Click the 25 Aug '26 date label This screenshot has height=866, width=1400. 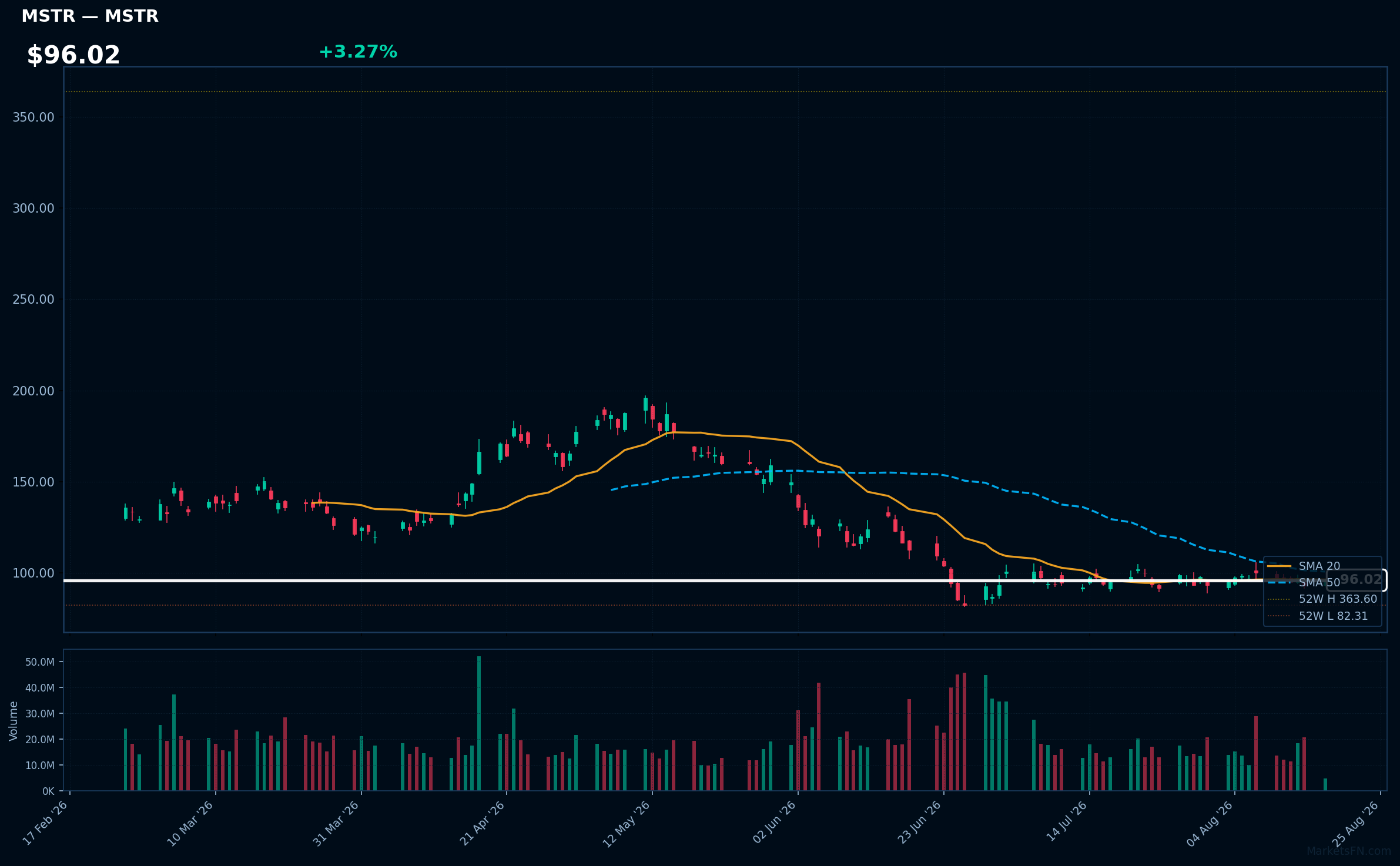click(x=1355, y=824)
